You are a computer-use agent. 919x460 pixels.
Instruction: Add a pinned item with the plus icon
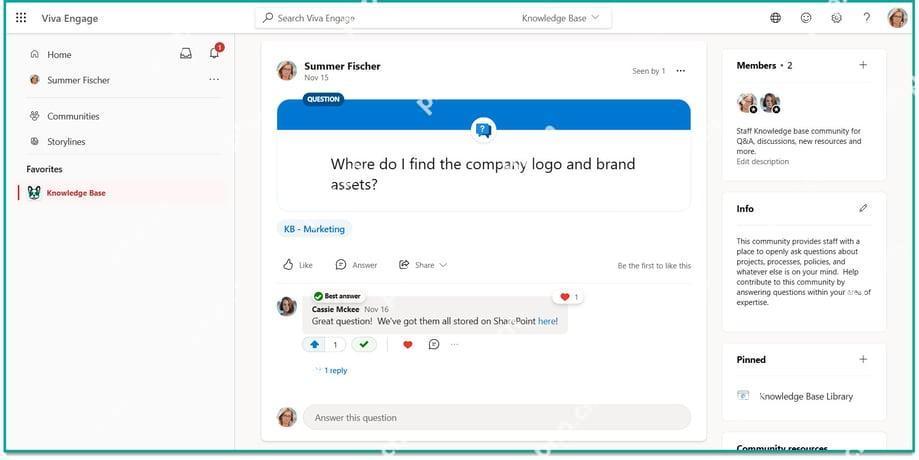point(863,359)
